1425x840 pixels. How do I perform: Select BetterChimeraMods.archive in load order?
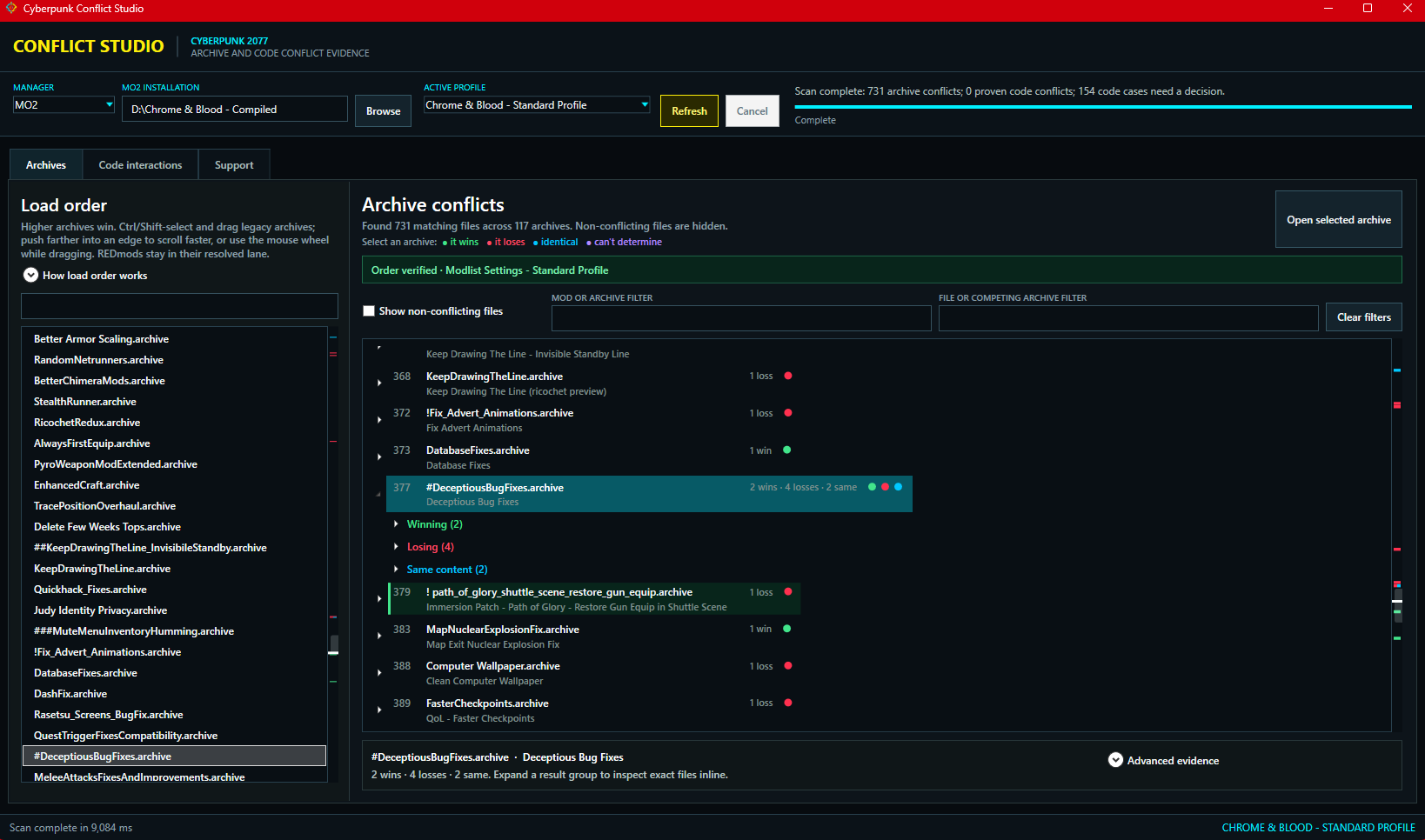tap(174, 381)
